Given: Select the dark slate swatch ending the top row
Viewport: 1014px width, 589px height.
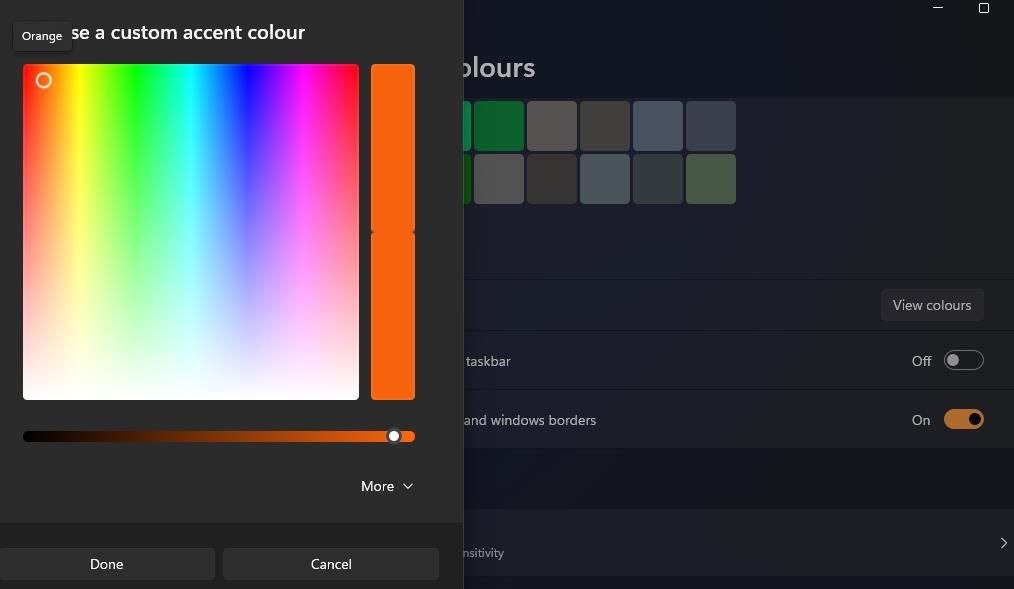Looking at the screenshot, I should click(711, 125).
